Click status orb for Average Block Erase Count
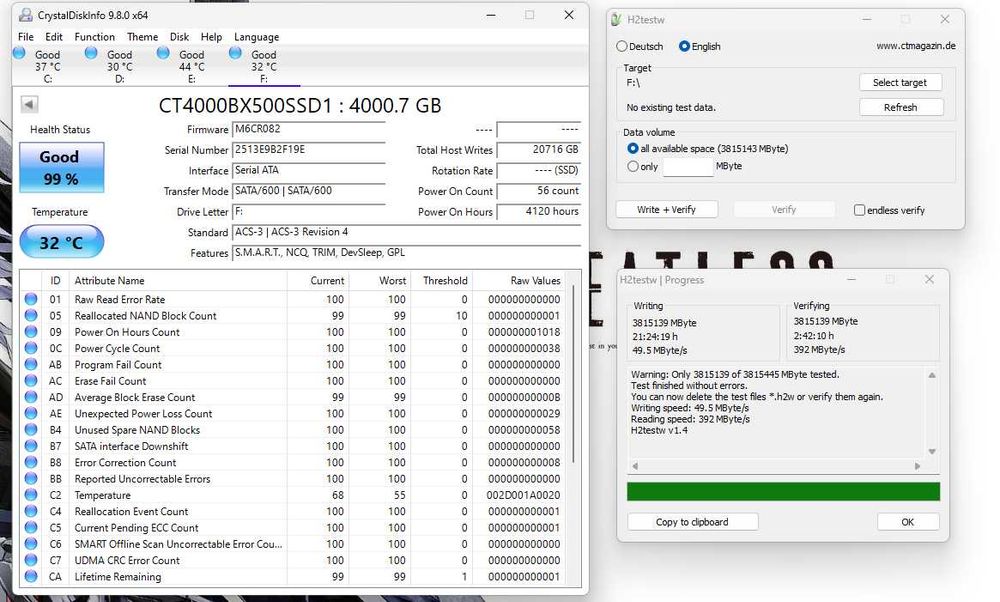The image size is (1000, 602). [x=31, y=397]
